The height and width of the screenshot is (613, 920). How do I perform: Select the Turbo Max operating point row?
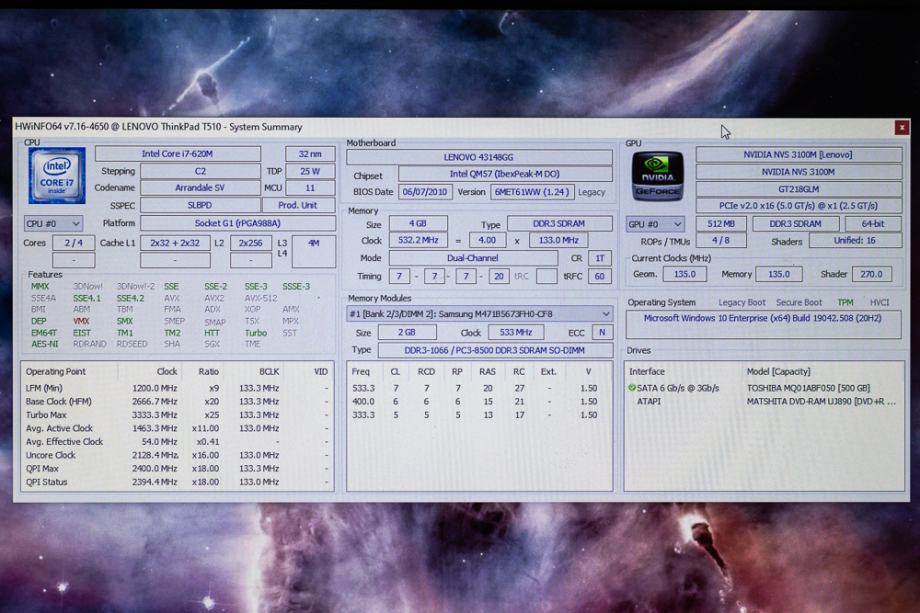pyautogui.click(x=175, y=414)
